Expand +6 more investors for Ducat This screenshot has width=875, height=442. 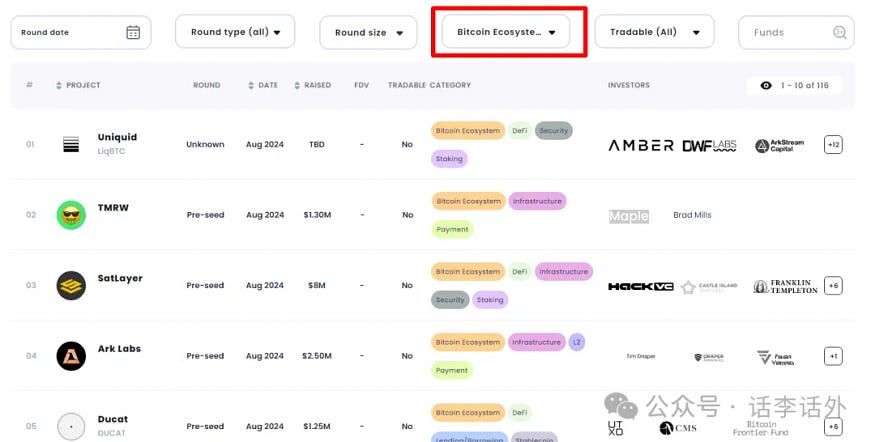tap(833, 426)
